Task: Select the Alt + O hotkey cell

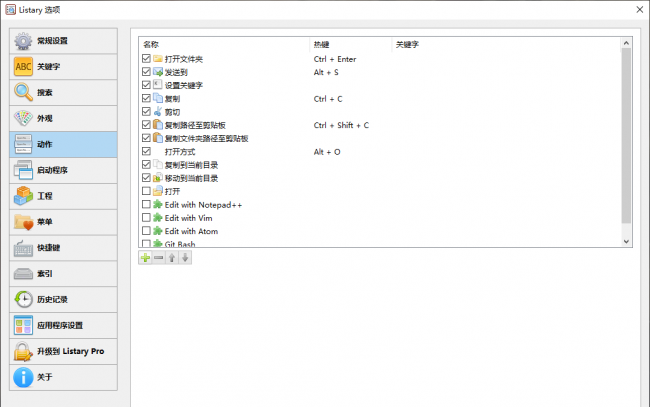Action: tap(327, 152)
